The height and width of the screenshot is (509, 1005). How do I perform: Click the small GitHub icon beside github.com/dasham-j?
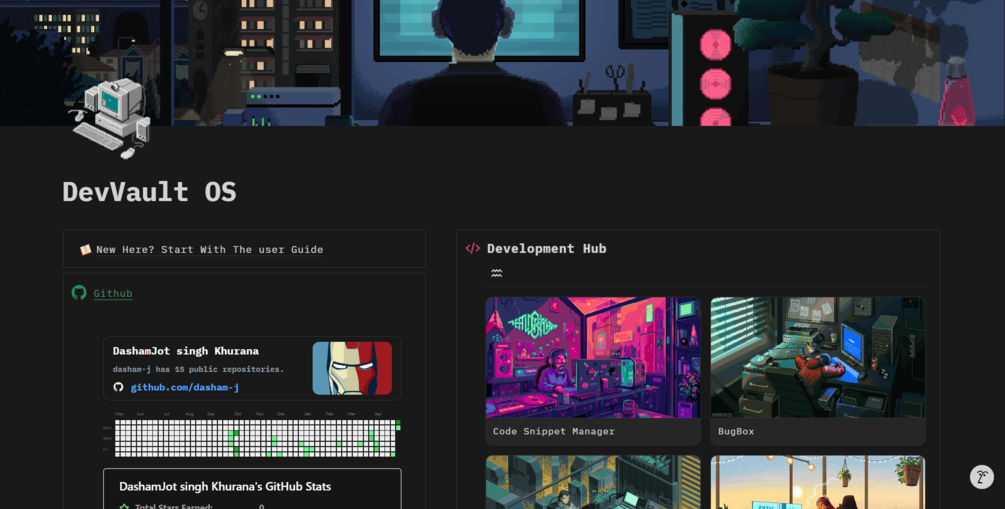(x=119, y=387)
